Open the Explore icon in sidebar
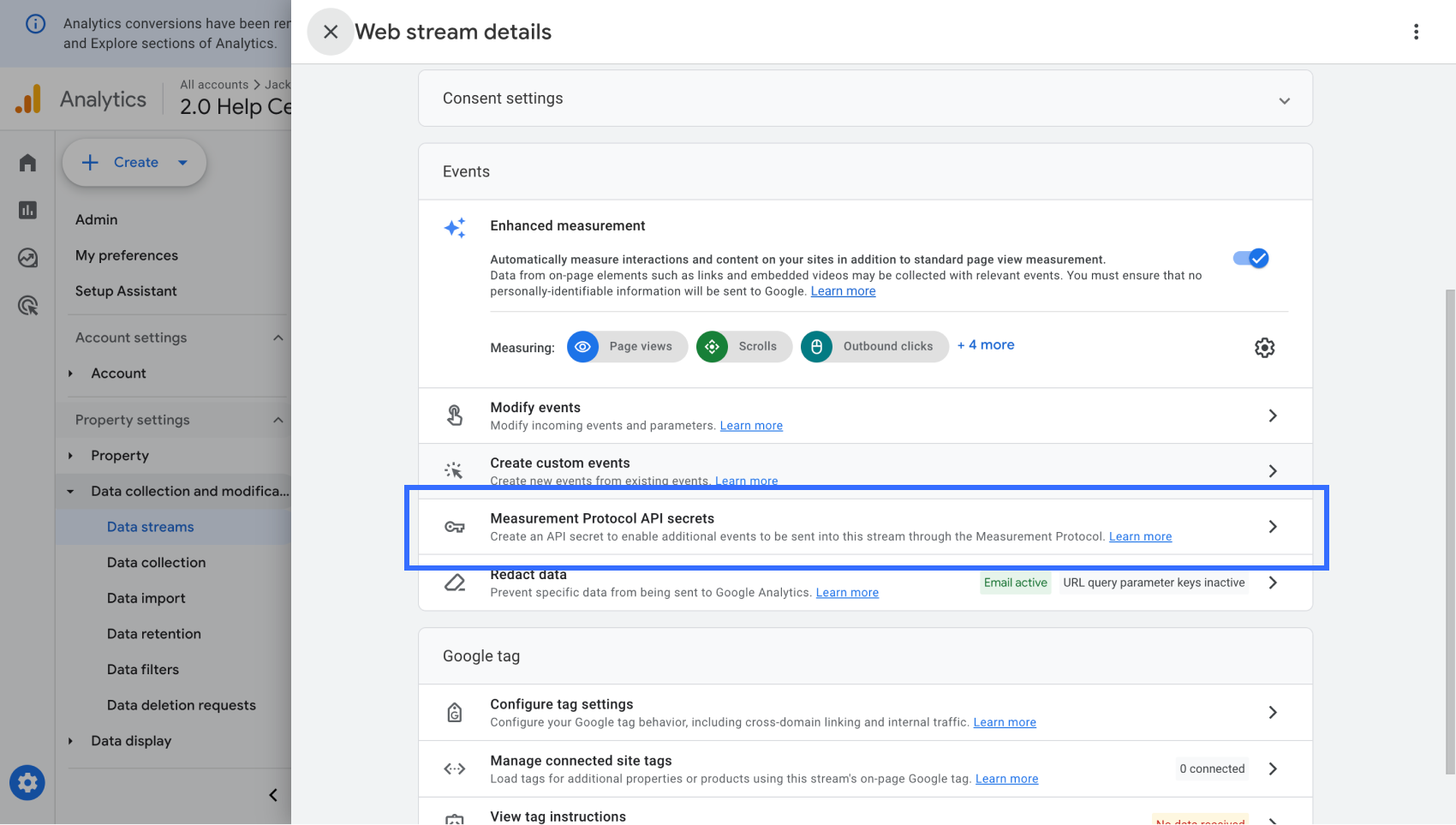This screenshot has width=1456, height=825. [x=27, y=258]
